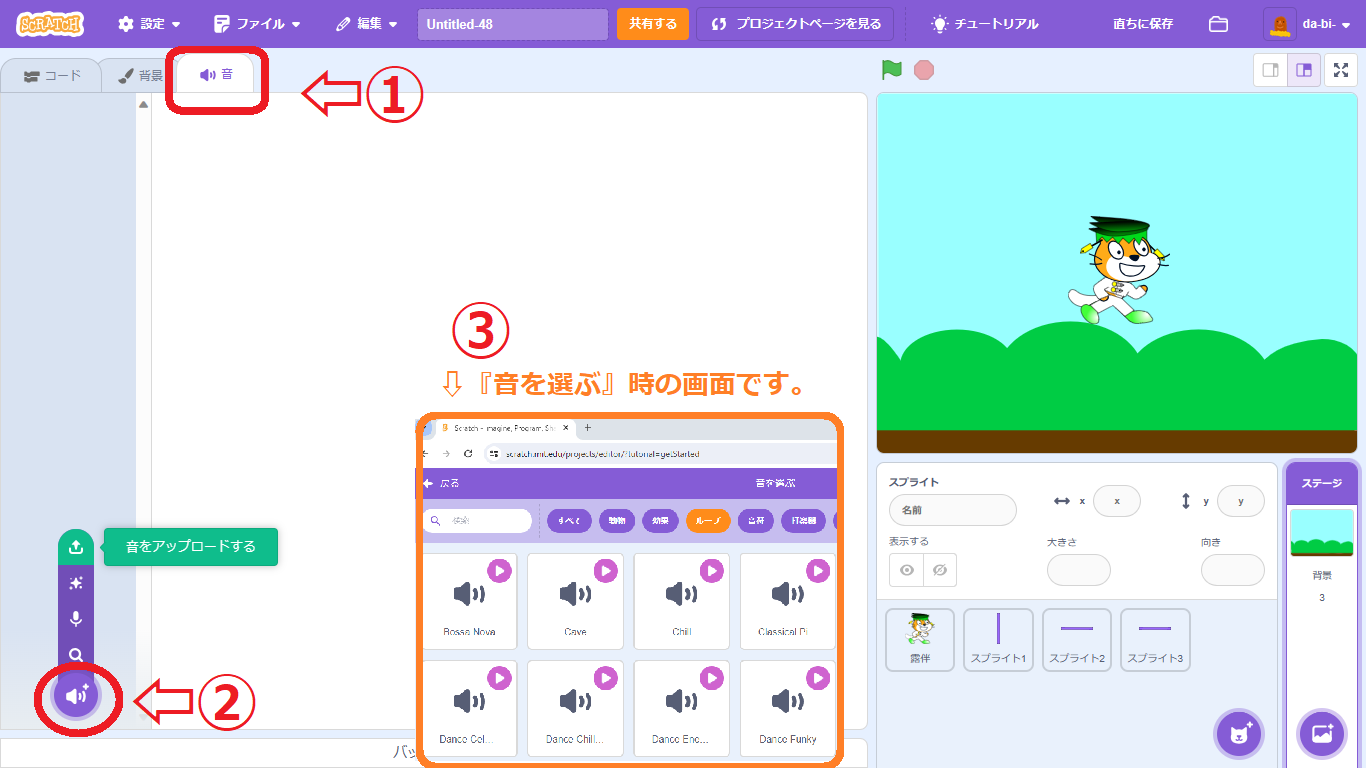Screen dimensions: 1366x768
Task: Select the スプライト2 thumbnail
Action: pyautogui.click(x=1076, y=640)
